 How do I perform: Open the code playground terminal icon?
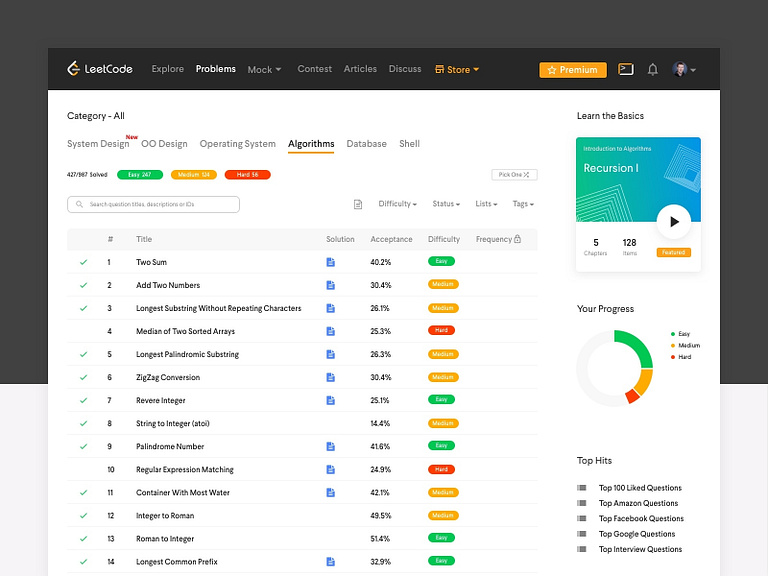pos(625,70)
